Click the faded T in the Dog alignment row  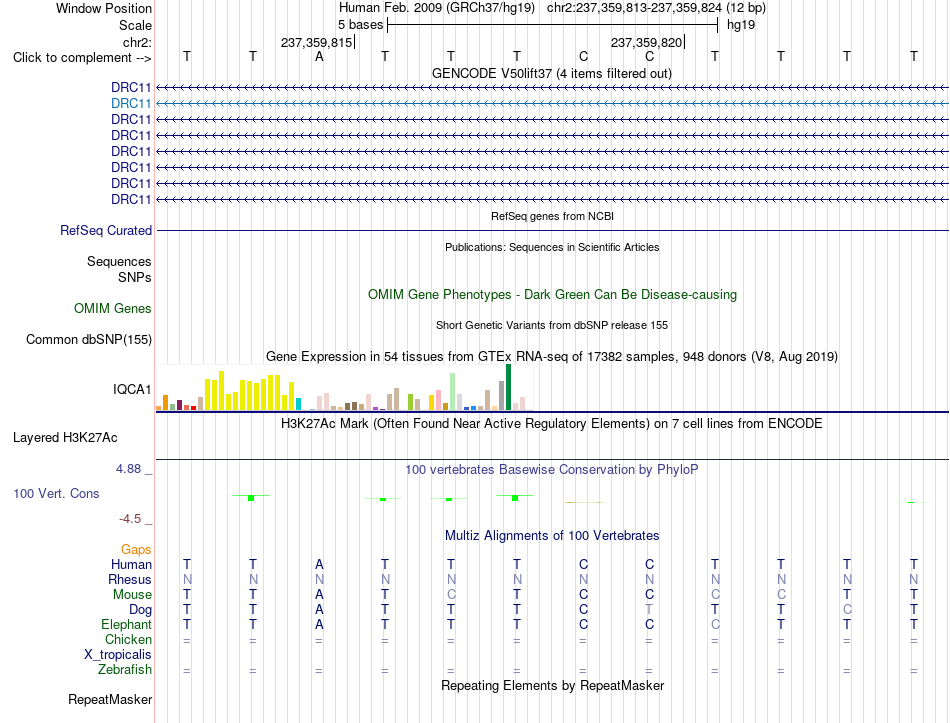click(649, 610)
